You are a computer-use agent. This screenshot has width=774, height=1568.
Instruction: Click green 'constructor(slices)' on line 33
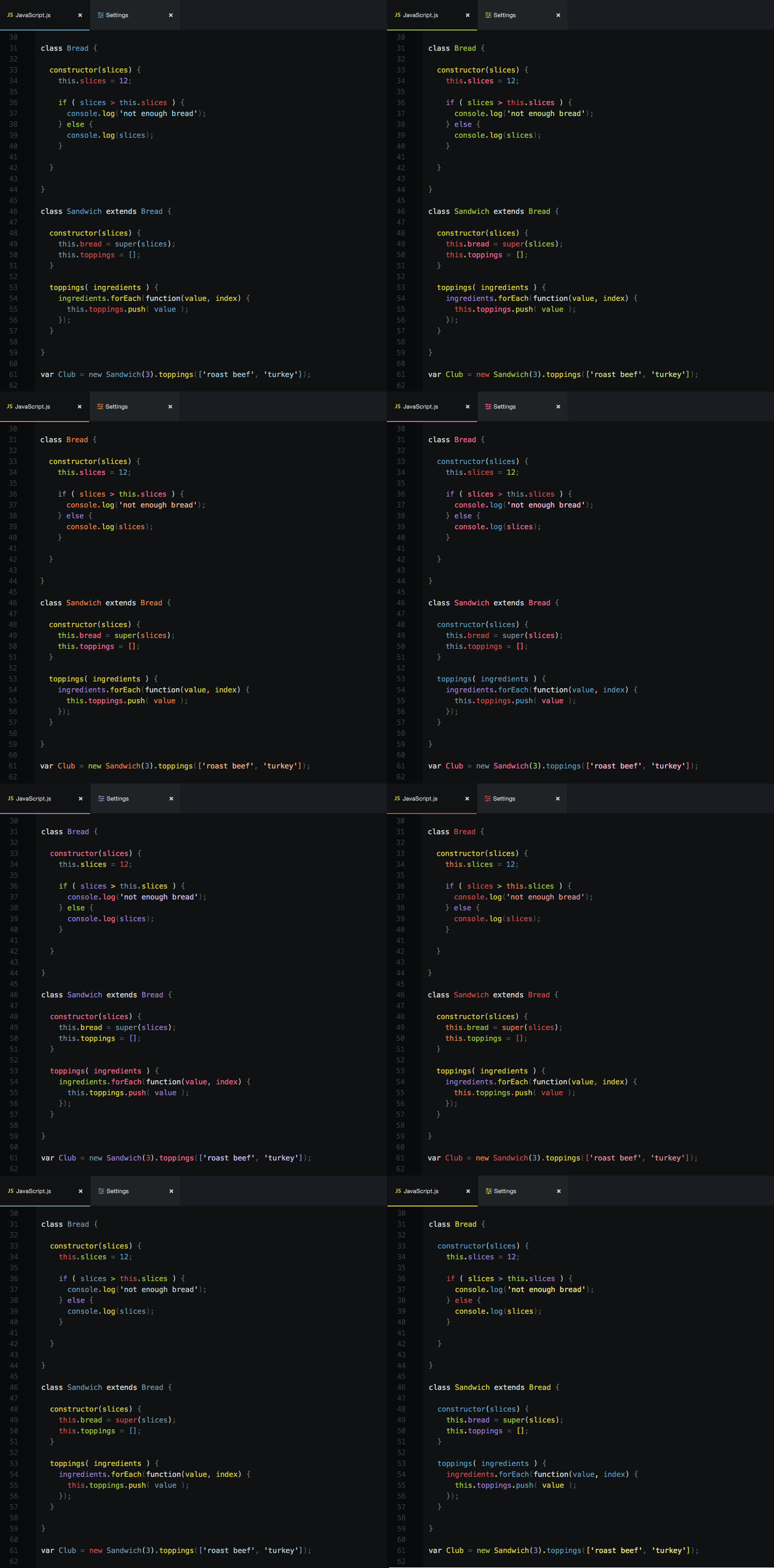478,70
